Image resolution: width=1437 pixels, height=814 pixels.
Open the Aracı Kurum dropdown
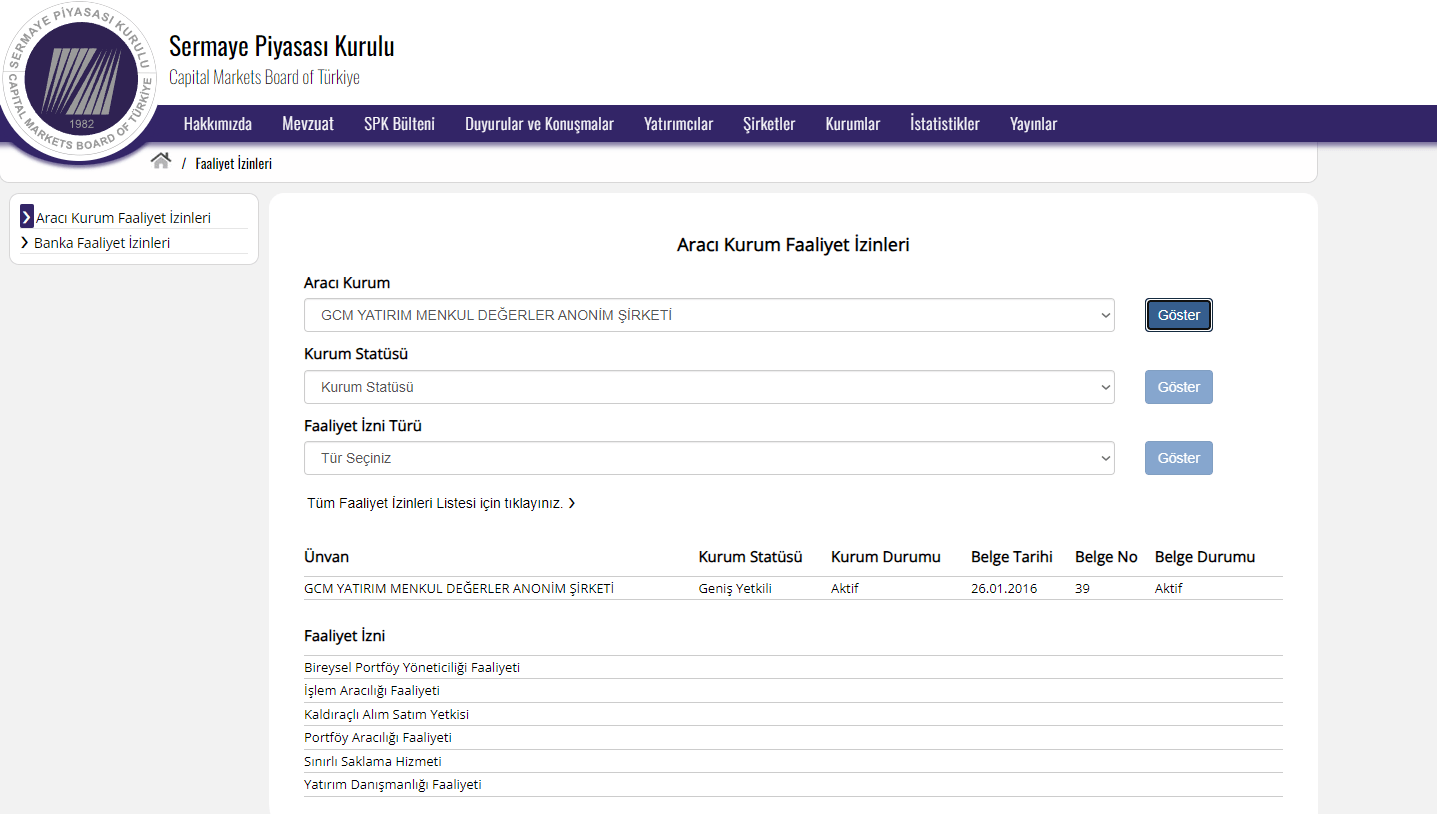coord(708,315)
